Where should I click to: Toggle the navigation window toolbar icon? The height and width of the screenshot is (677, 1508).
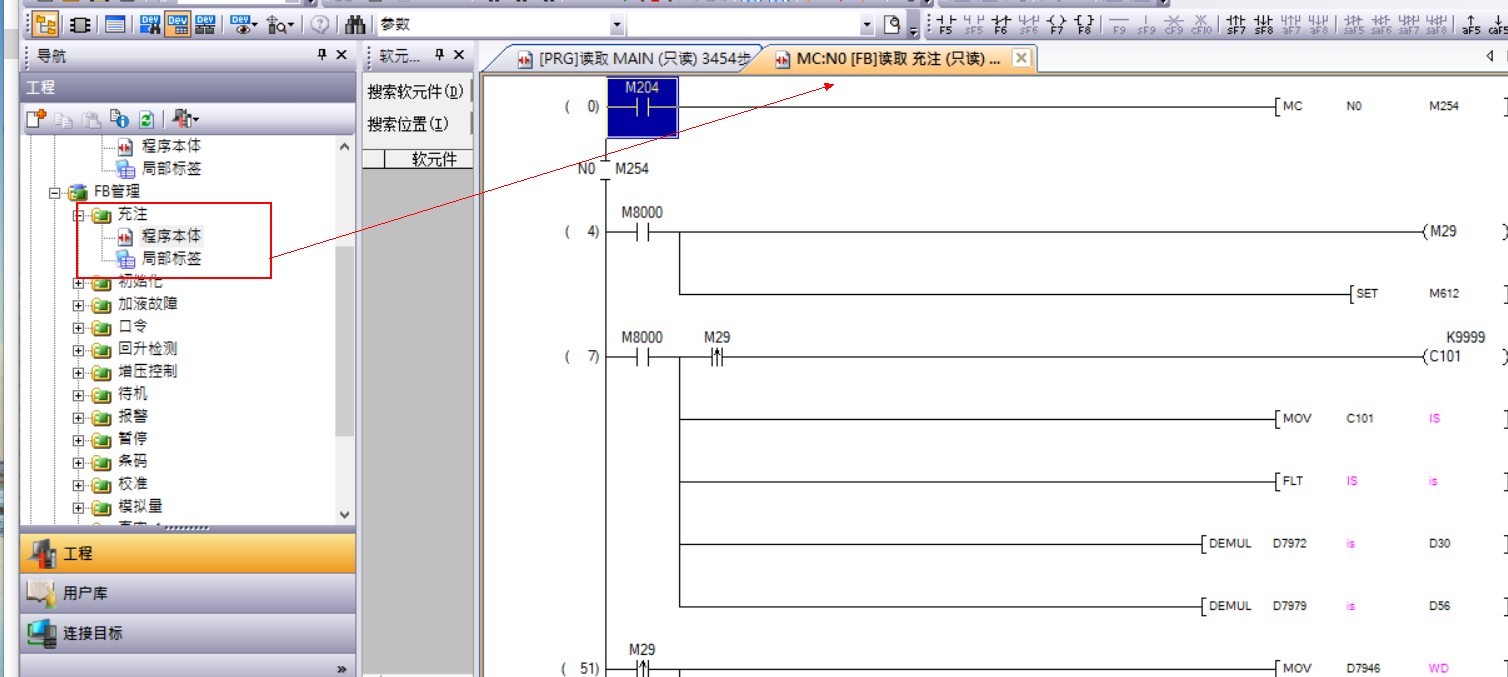[46, 25]
